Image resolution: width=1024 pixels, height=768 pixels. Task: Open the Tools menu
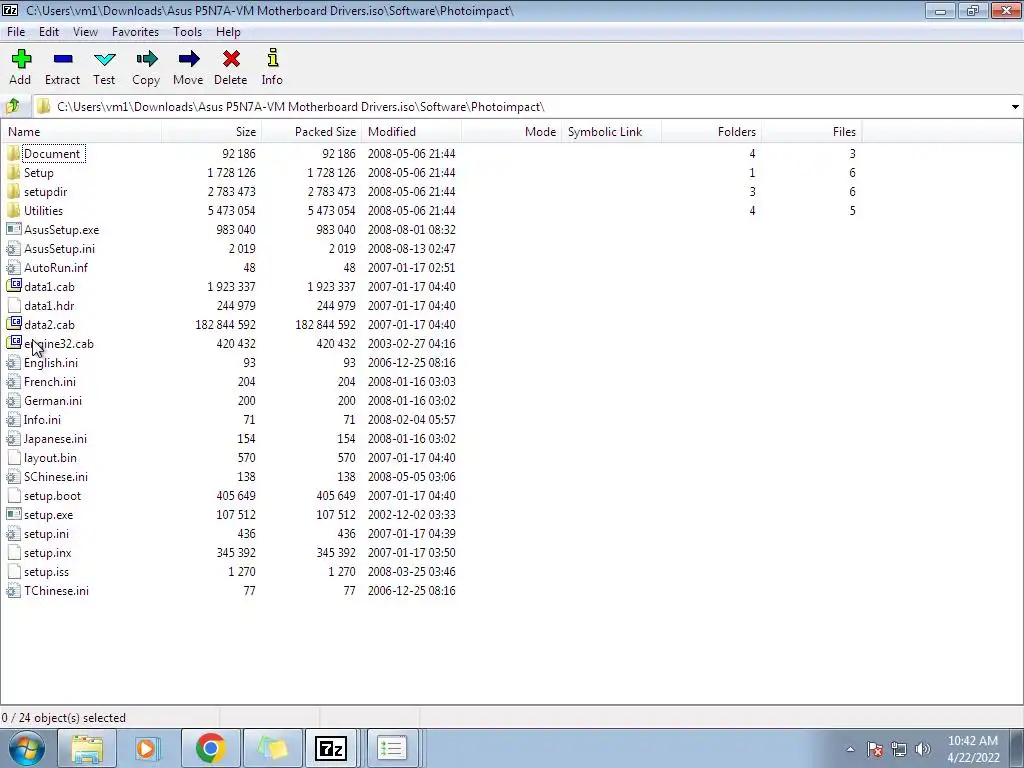(x=187, y=32)
